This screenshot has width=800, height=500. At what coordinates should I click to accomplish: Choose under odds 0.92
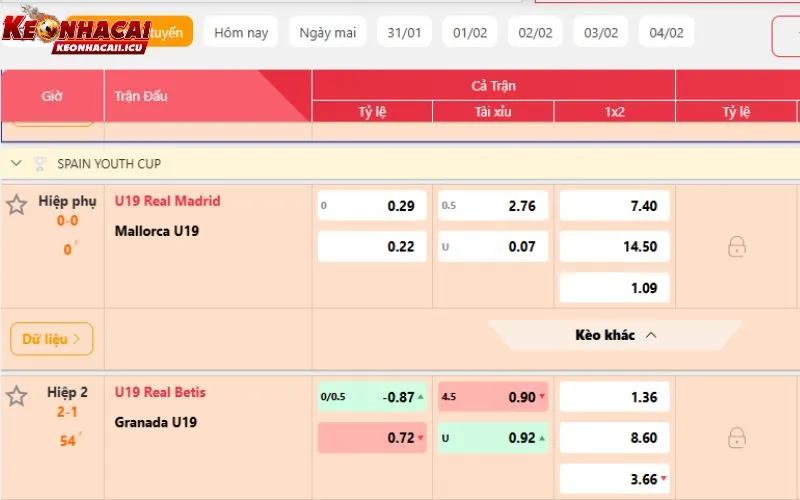(493, 438)
